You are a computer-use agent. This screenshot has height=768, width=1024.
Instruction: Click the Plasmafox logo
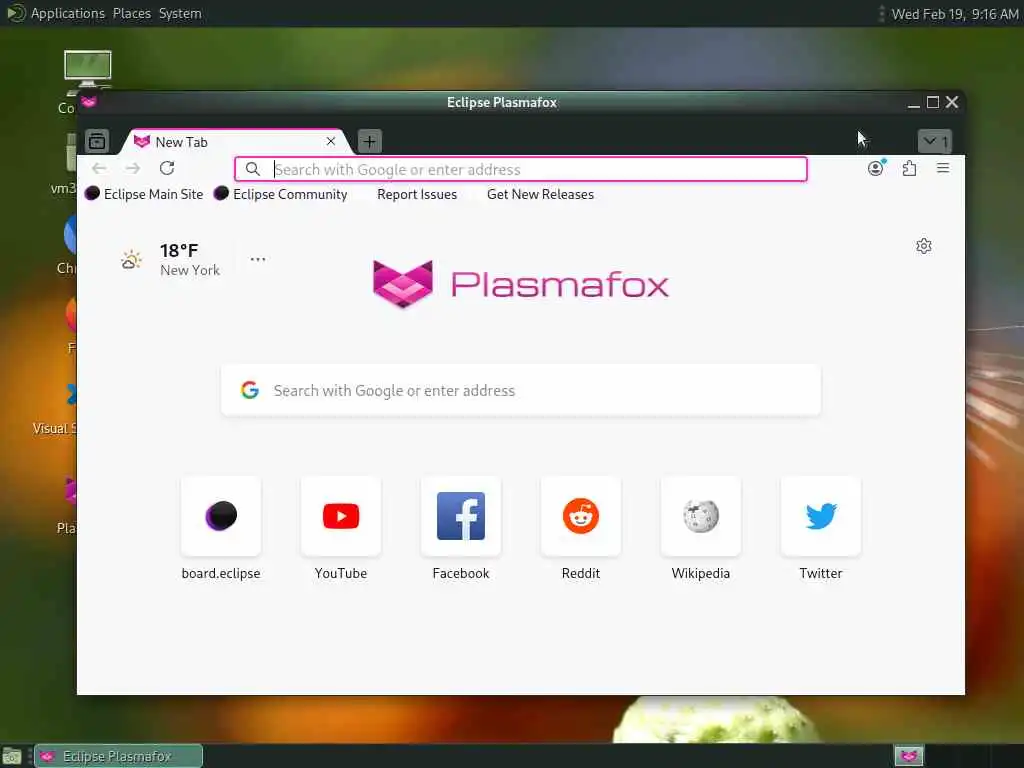[520, 284]
